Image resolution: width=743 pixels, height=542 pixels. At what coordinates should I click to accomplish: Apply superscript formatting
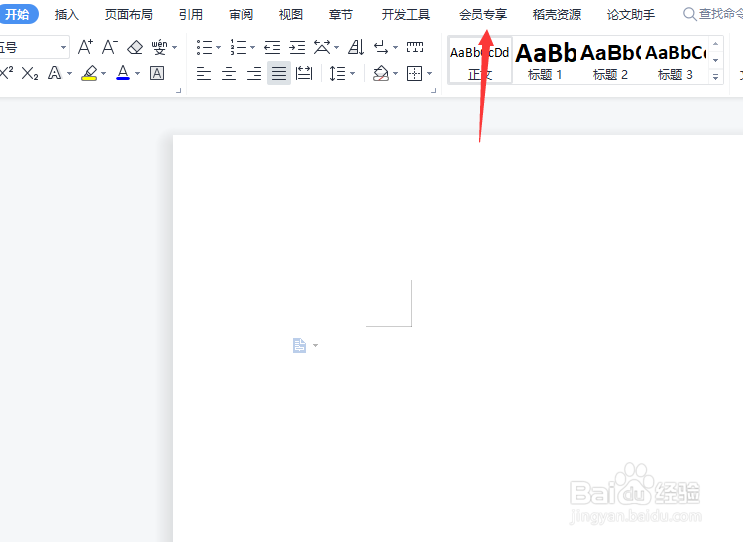[x=7, y=73]
